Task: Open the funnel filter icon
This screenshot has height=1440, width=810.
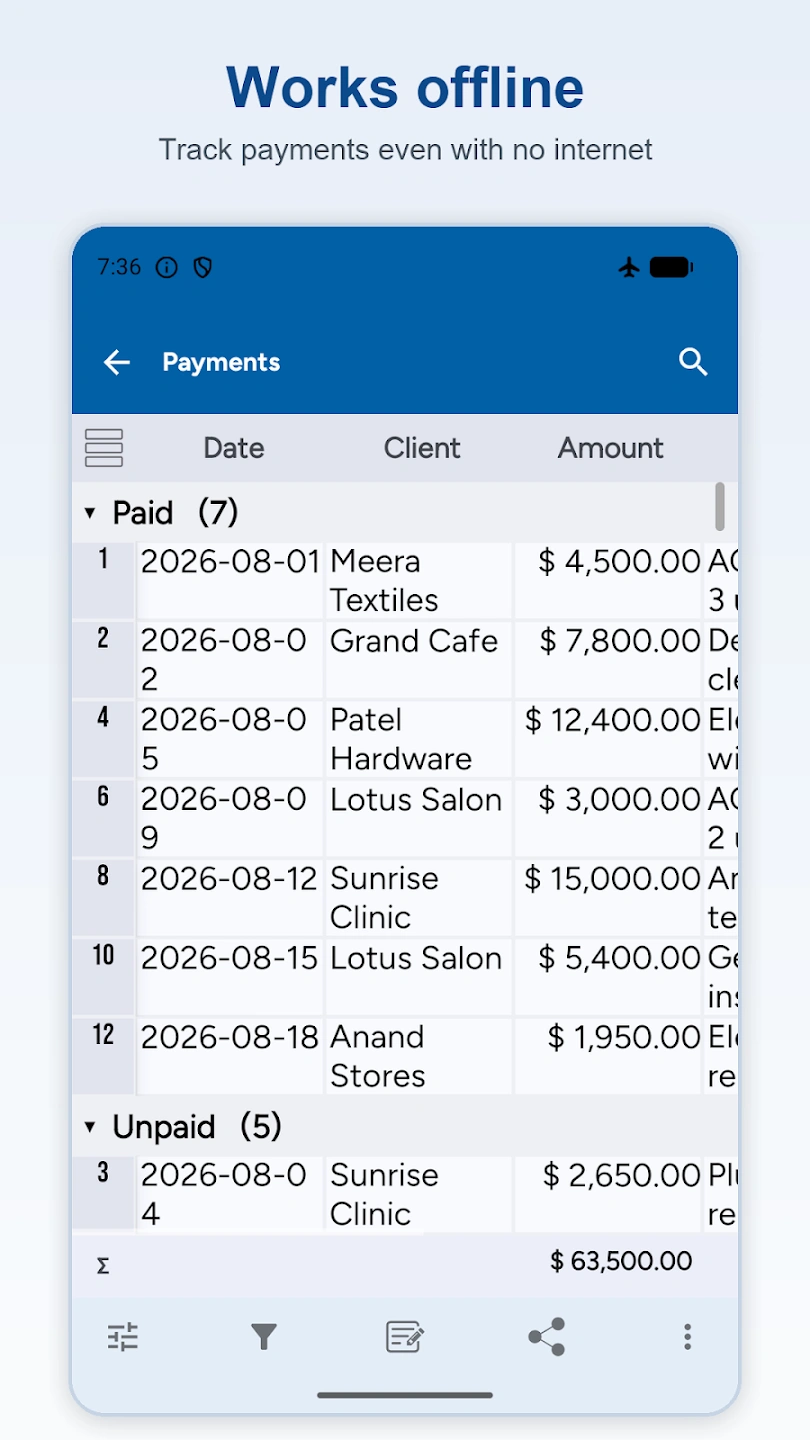Action: [264, 1337]
